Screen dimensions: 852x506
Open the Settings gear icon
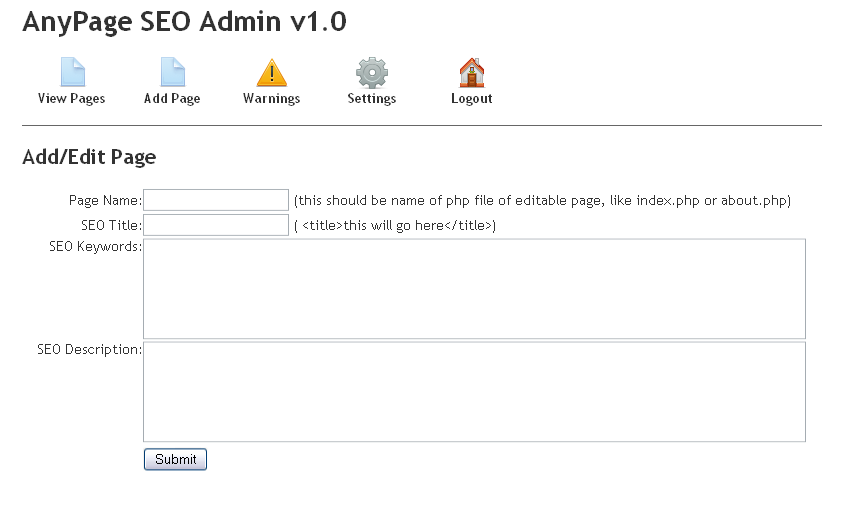point(372,73)
